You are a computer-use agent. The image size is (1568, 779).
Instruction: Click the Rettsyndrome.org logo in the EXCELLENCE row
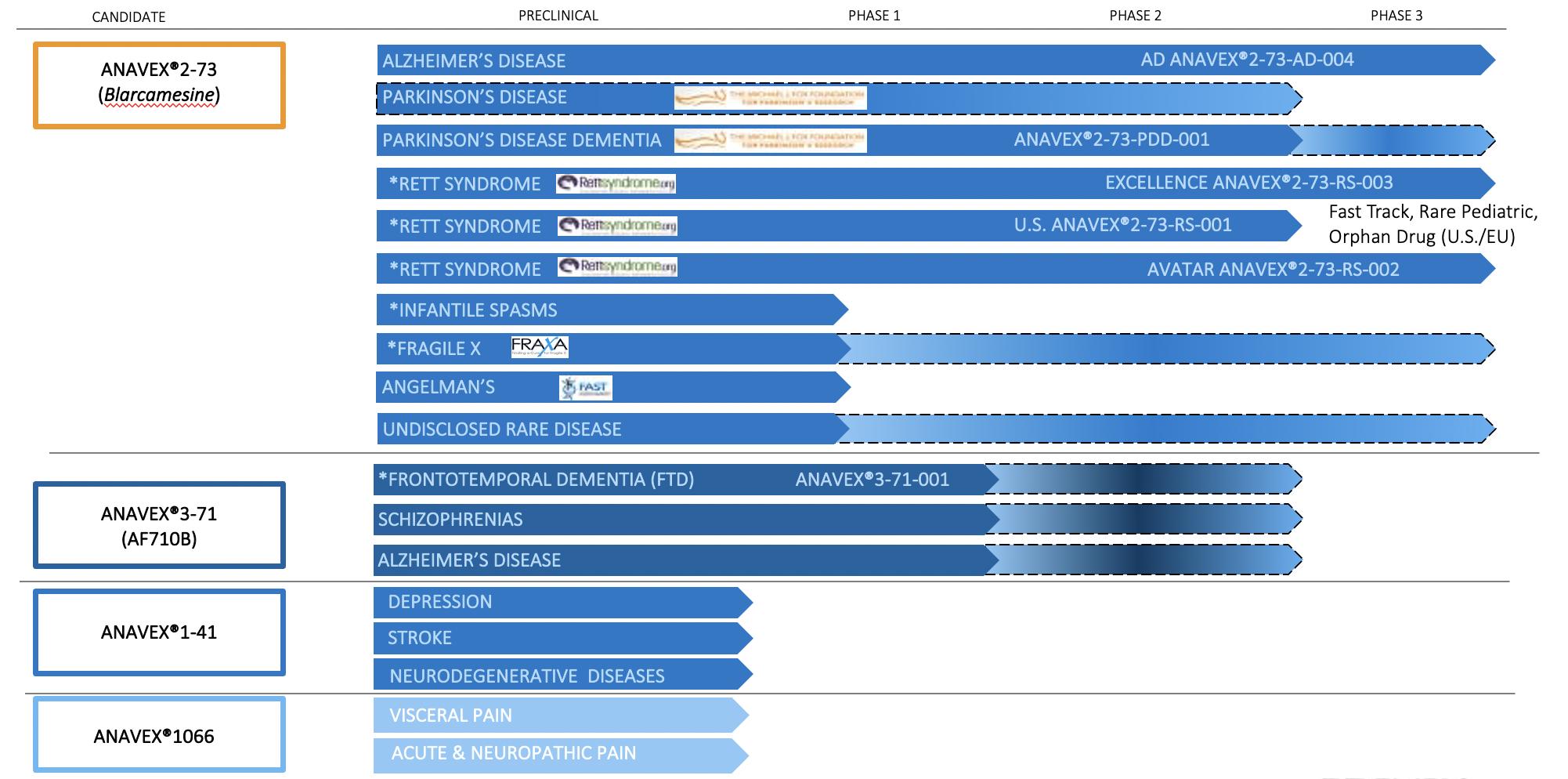pos(616,183)
